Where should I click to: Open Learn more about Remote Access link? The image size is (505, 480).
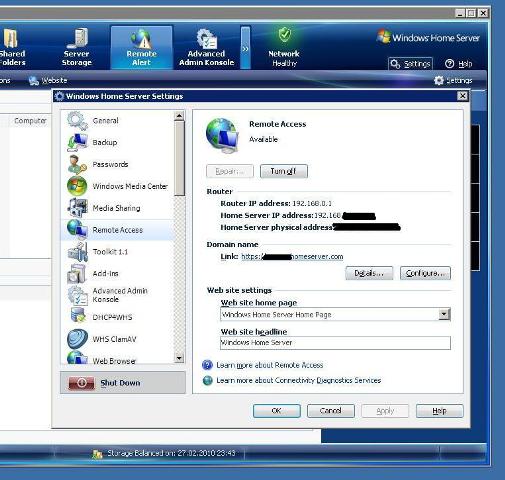pos(270,365)
